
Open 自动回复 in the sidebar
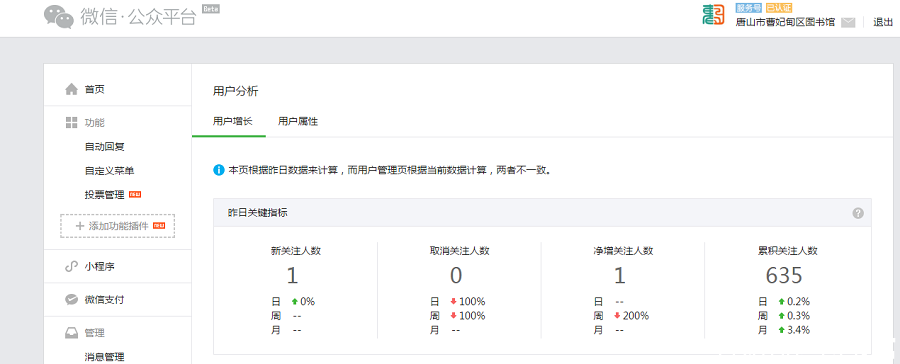coord(104,147)
